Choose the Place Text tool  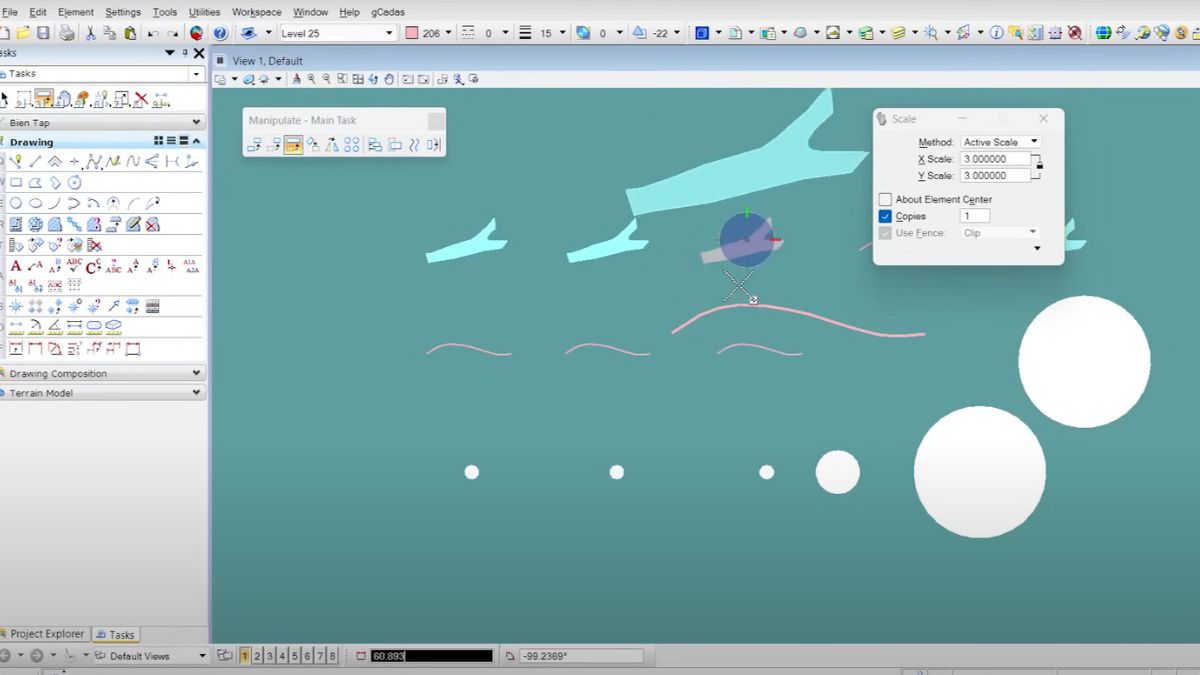(x=16, y=267)
